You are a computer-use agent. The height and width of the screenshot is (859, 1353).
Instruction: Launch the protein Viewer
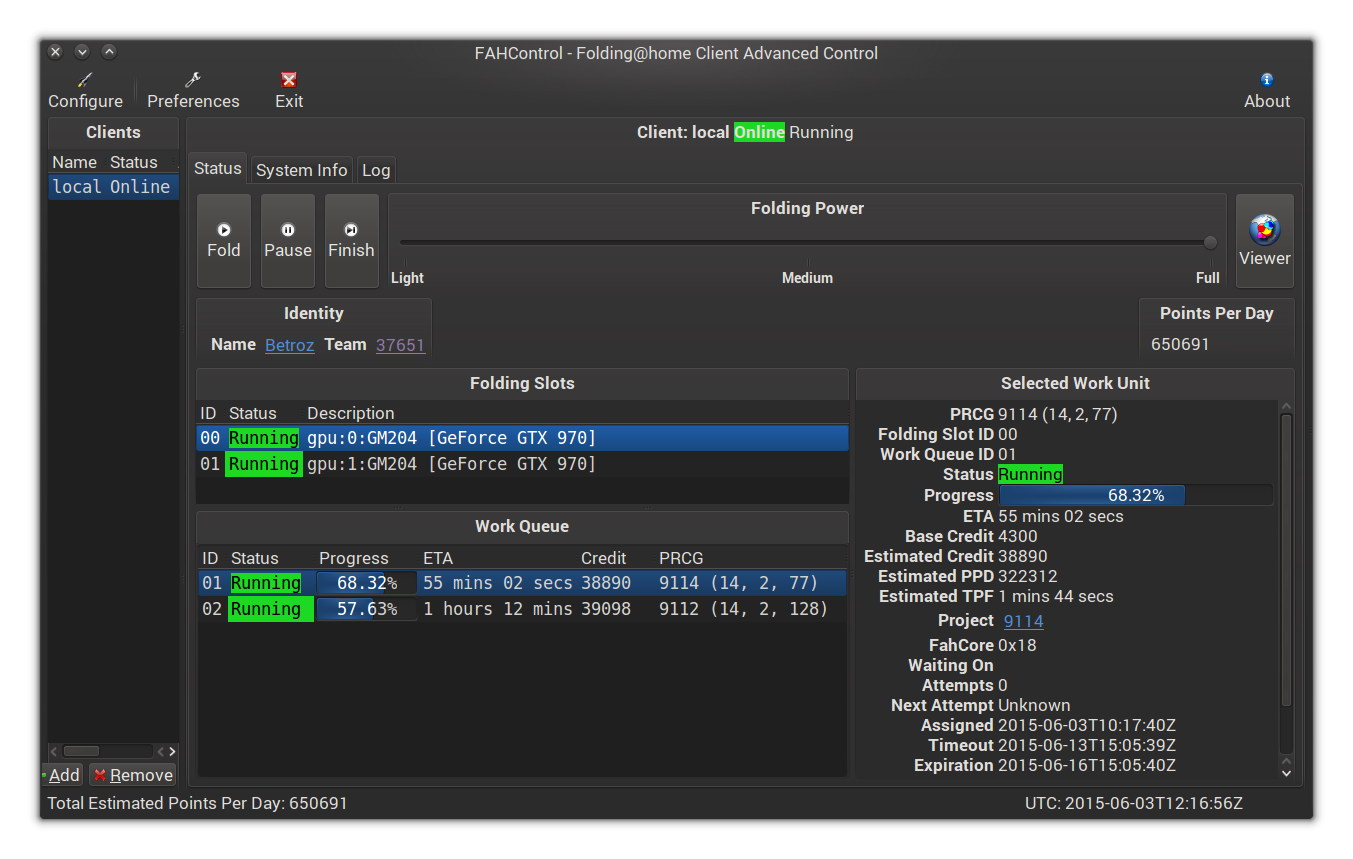1264,241
